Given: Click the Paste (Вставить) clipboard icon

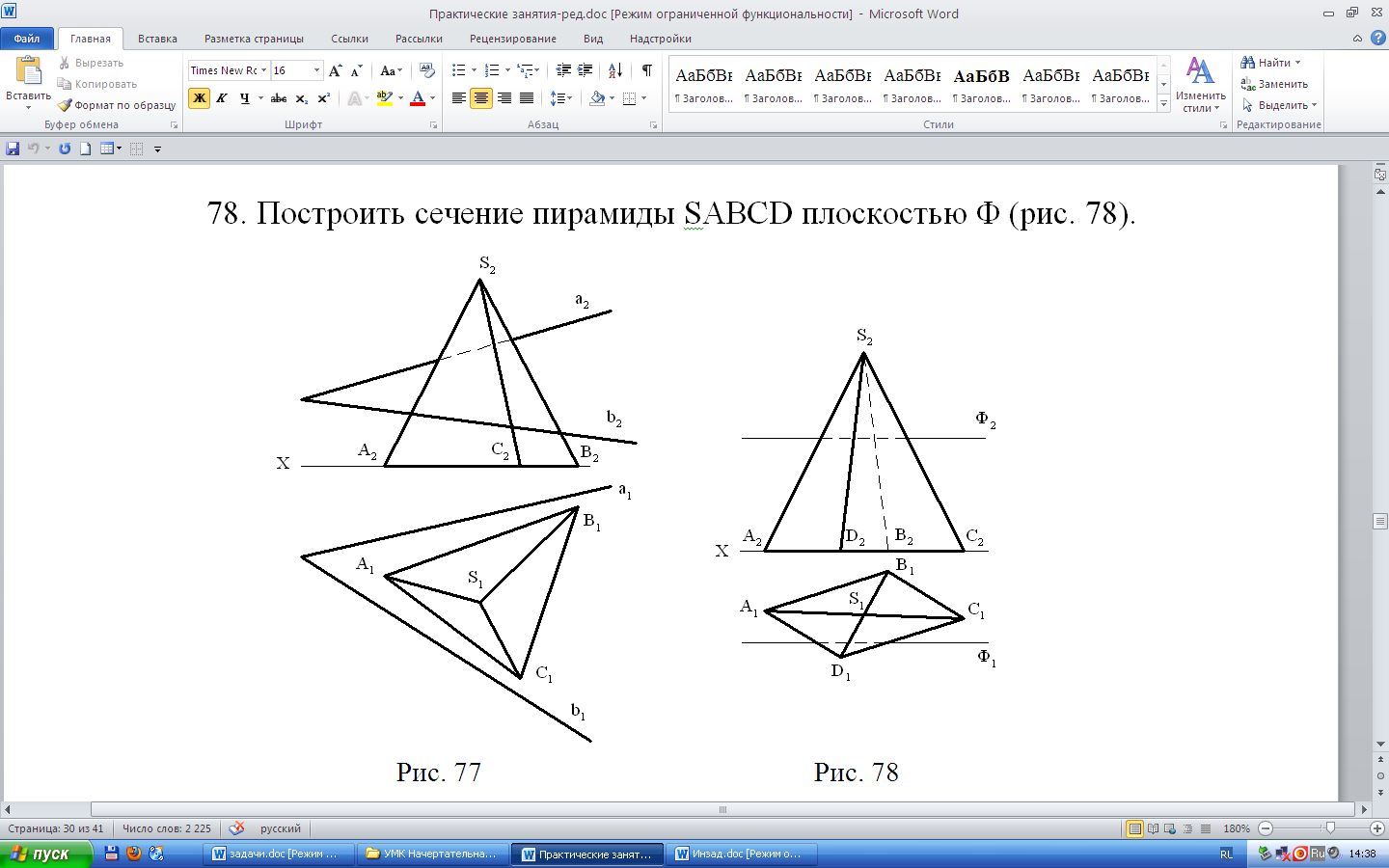Looking at the screenshot, I should click(x=29, y=71).
